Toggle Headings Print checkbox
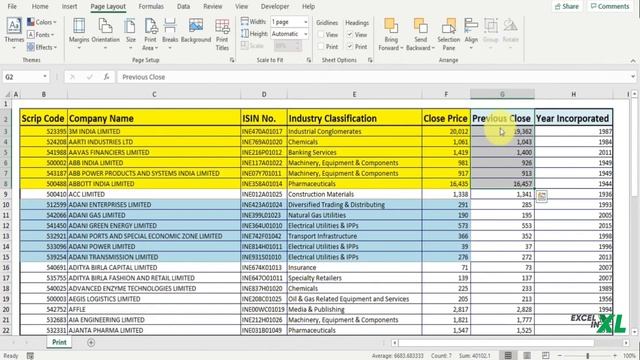Screen dimensions: 640x360 (350, 47)
